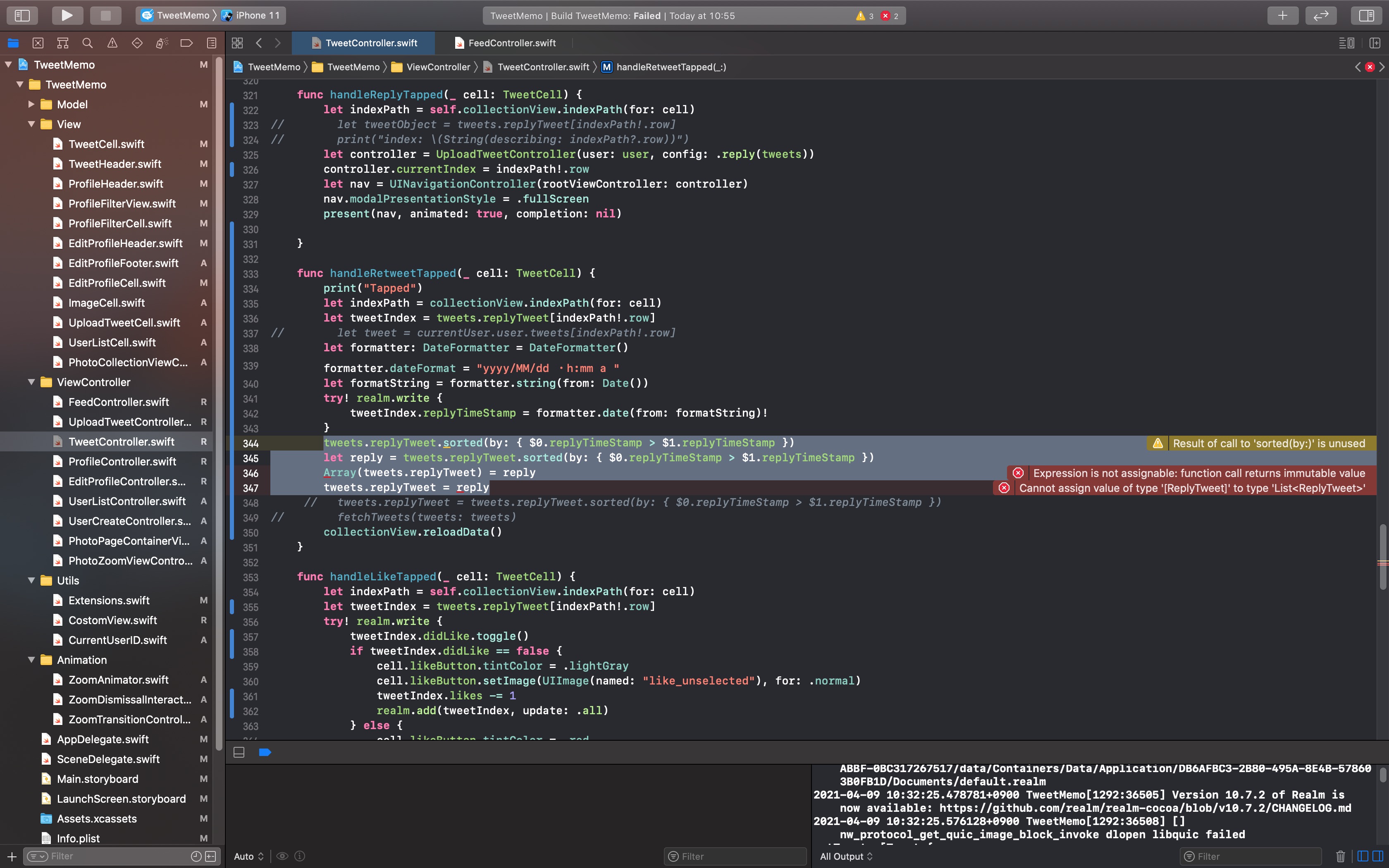Open the Source Control navigator
The image size is (1389, 868).
coord(38,43)
